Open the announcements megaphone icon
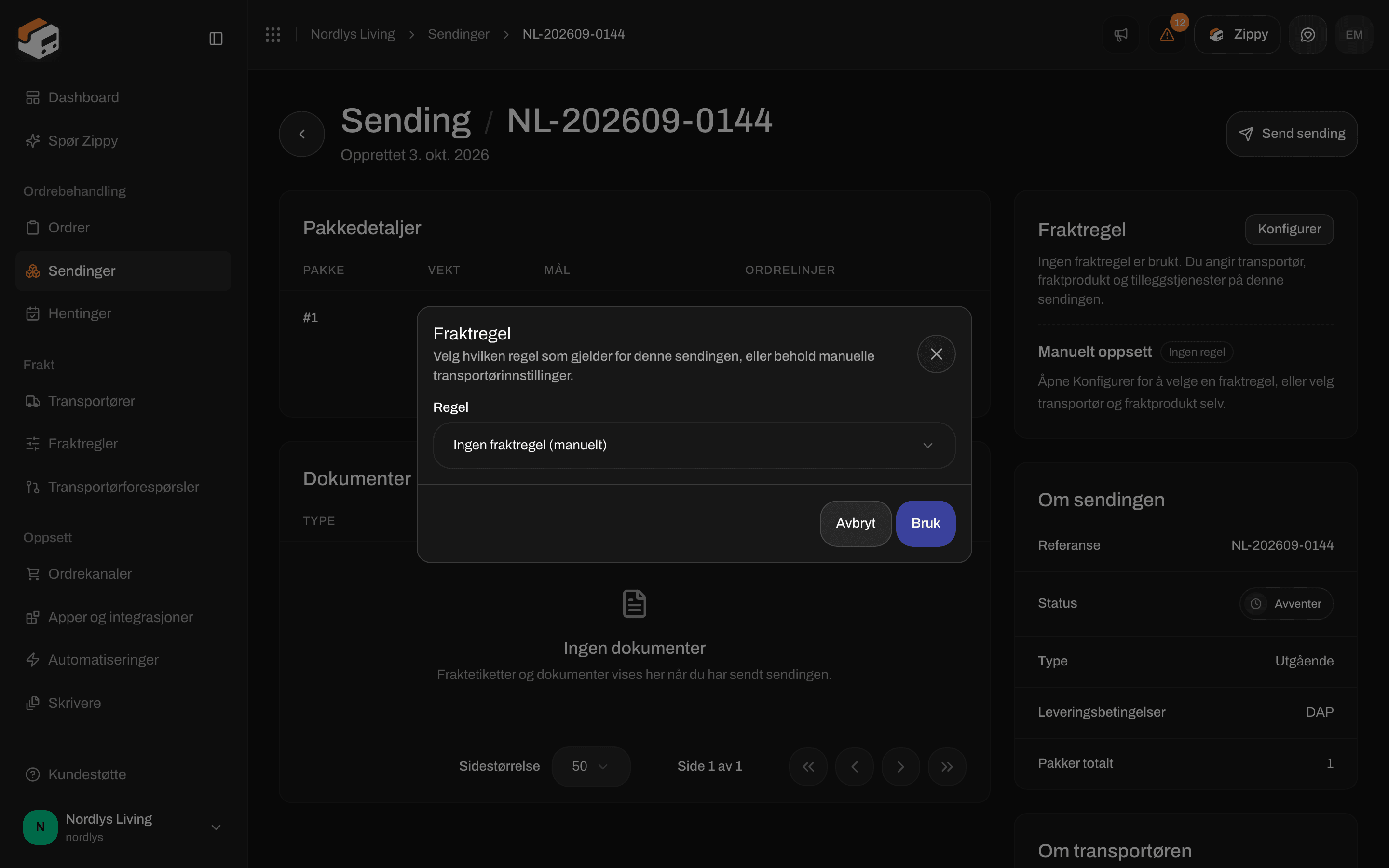This screenshot has width=1389, height=868. pyautogui.click(x=1120, y=35)
